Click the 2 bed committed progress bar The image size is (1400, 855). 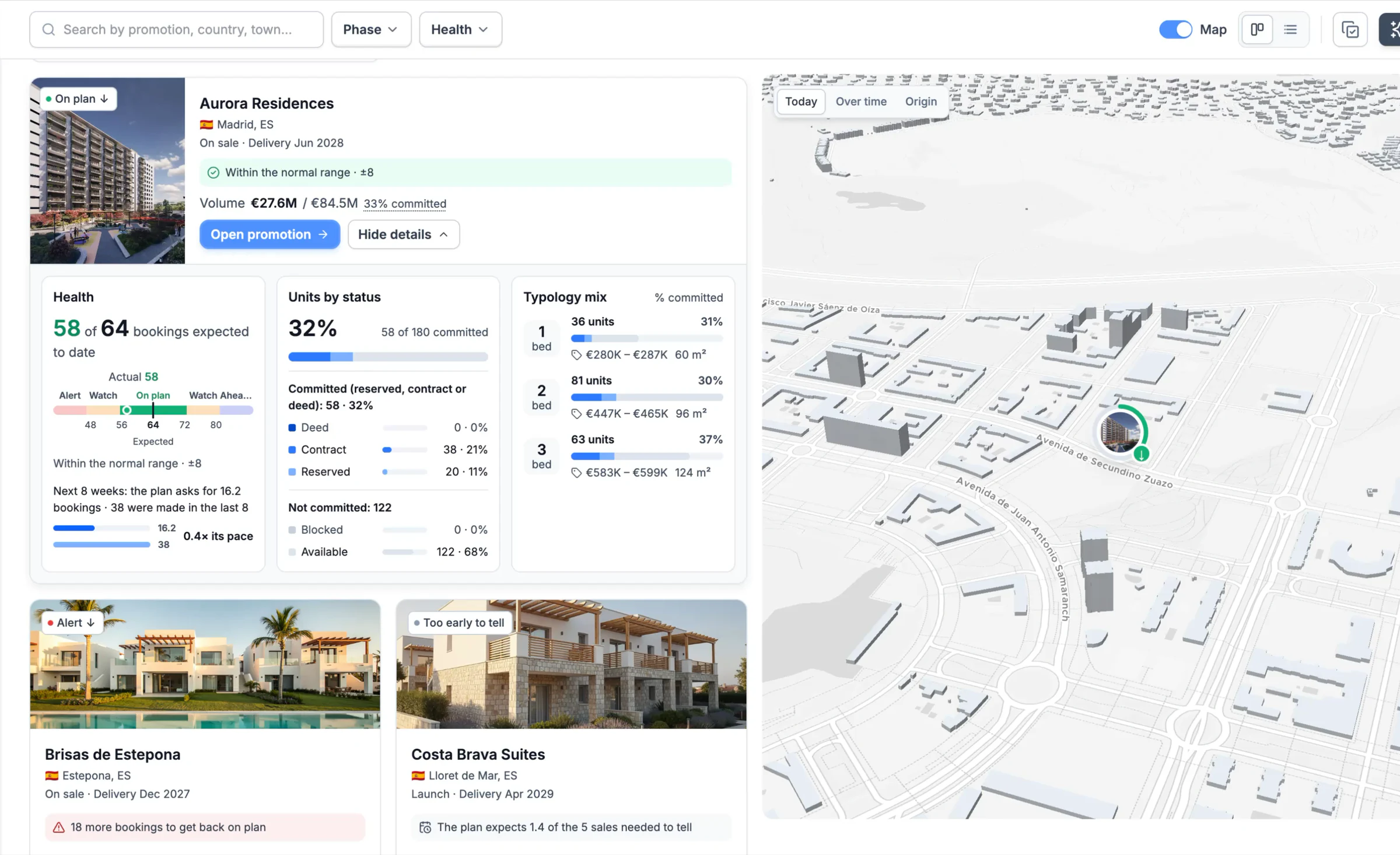647,397
